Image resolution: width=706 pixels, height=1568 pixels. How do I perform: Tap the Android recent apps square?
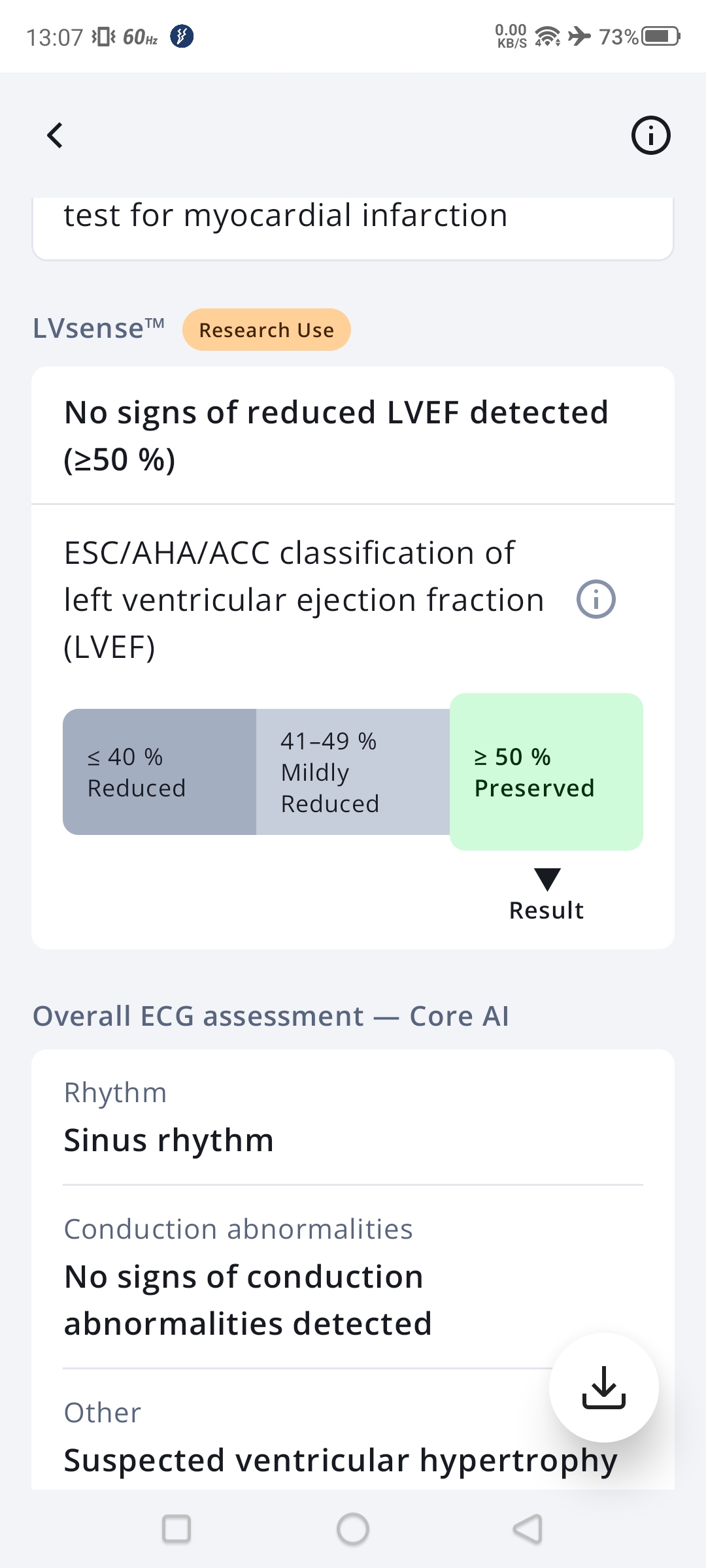(x=176, y=1529)
